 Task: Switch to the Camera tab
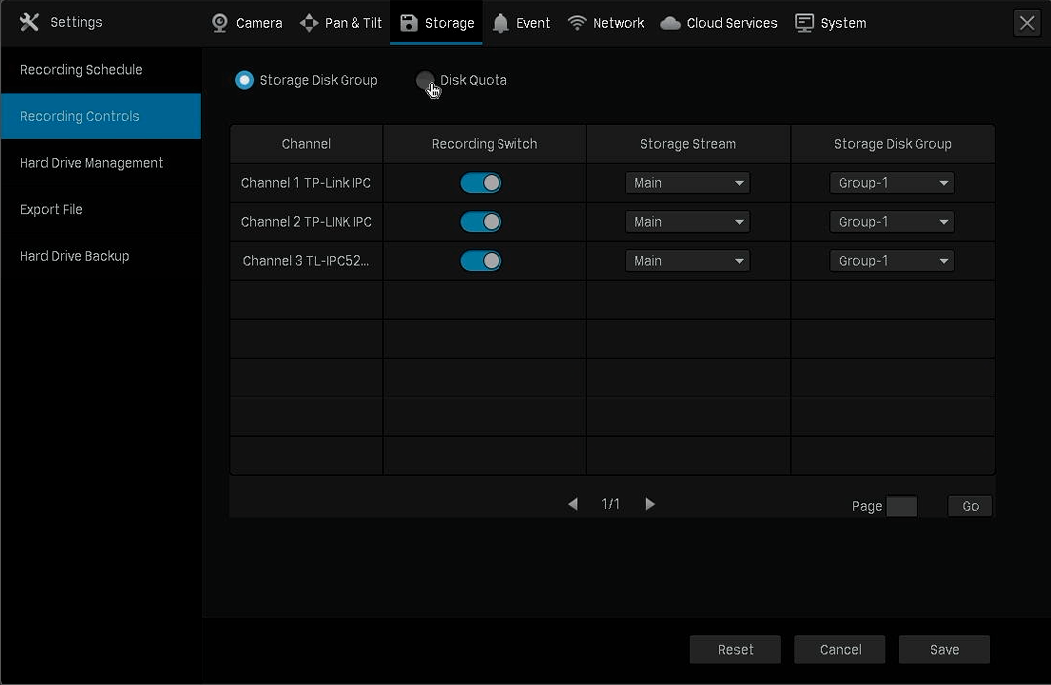click(247, 23)
